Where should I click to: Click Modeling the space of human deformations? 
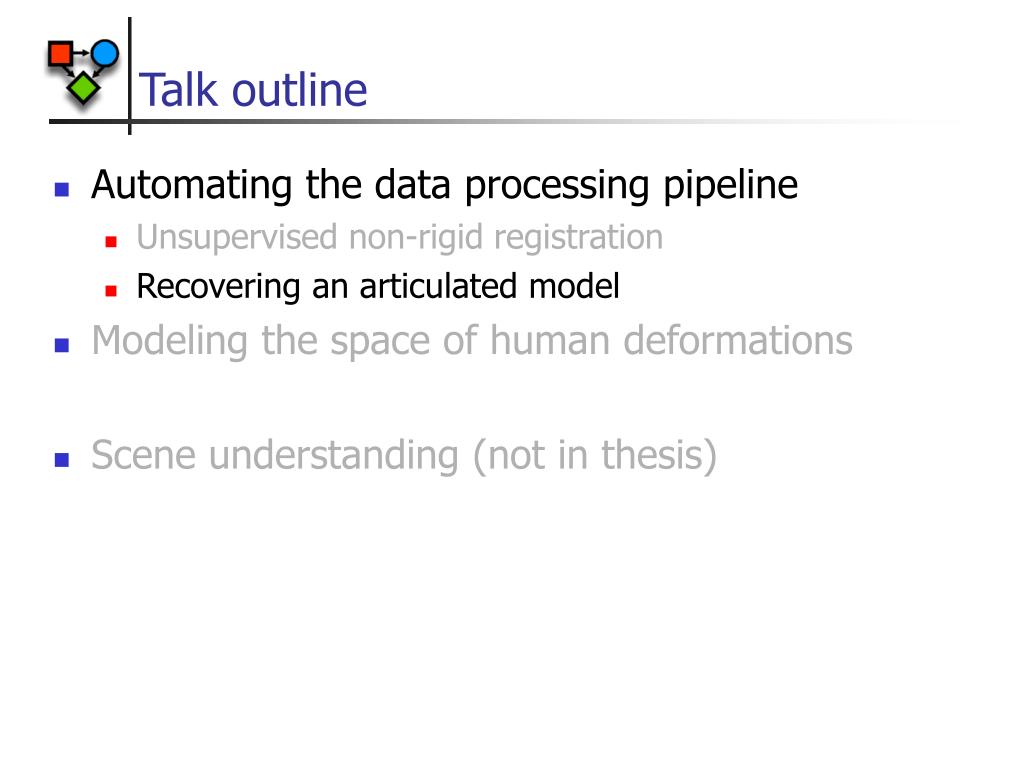coord(472,341)
